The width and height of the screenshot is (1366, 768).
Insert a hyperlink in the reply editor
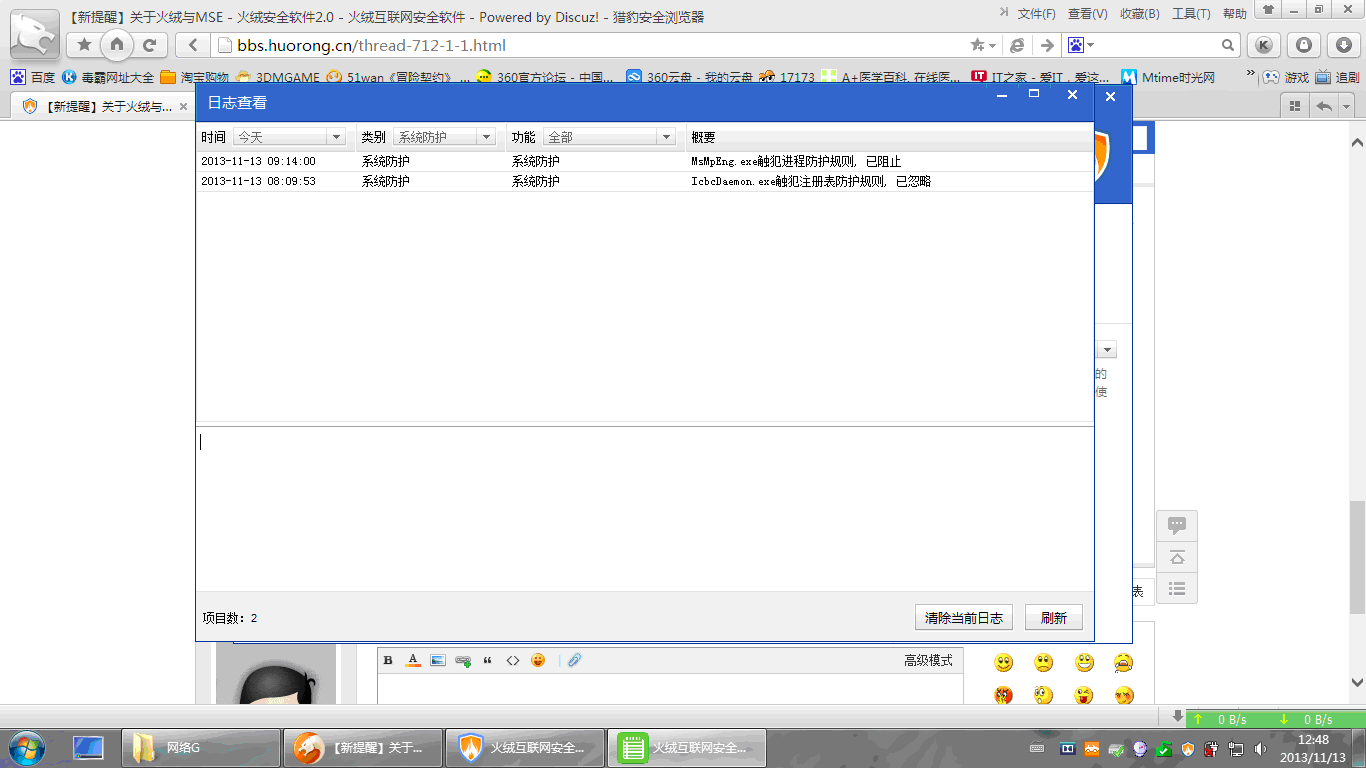[x=462, y=660]
